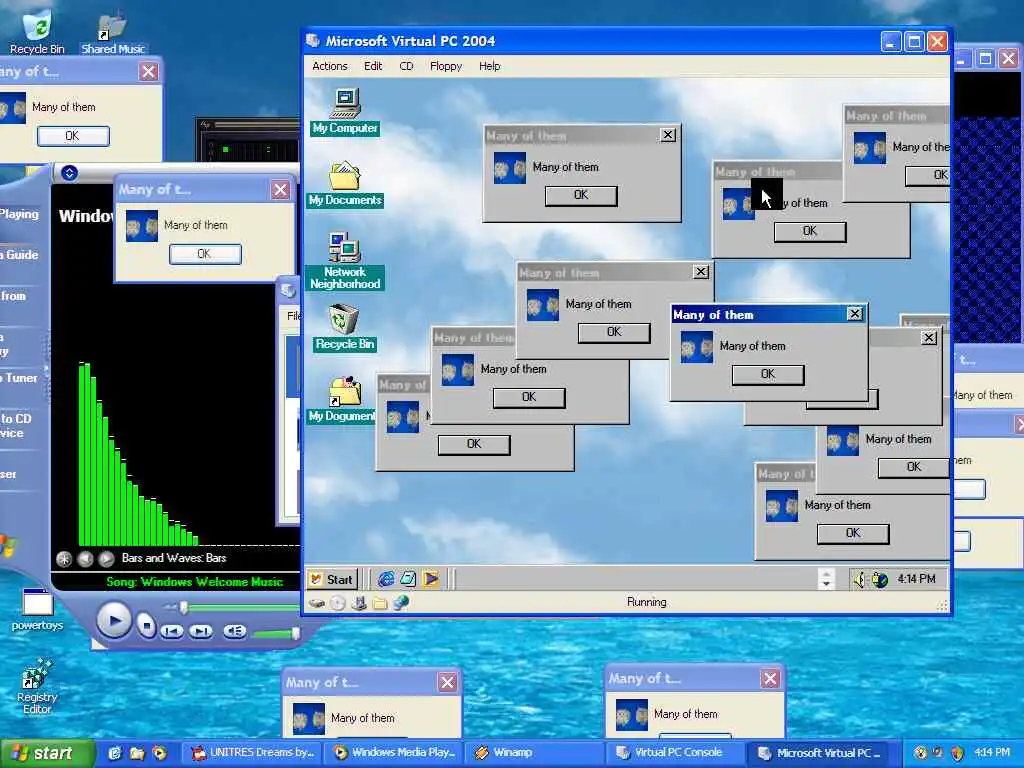Click My Documents shortcut with arrow on guest desktop
The width and height of the screenshot is (1024, 768).
pyautogui.click(x=342, y=400)
